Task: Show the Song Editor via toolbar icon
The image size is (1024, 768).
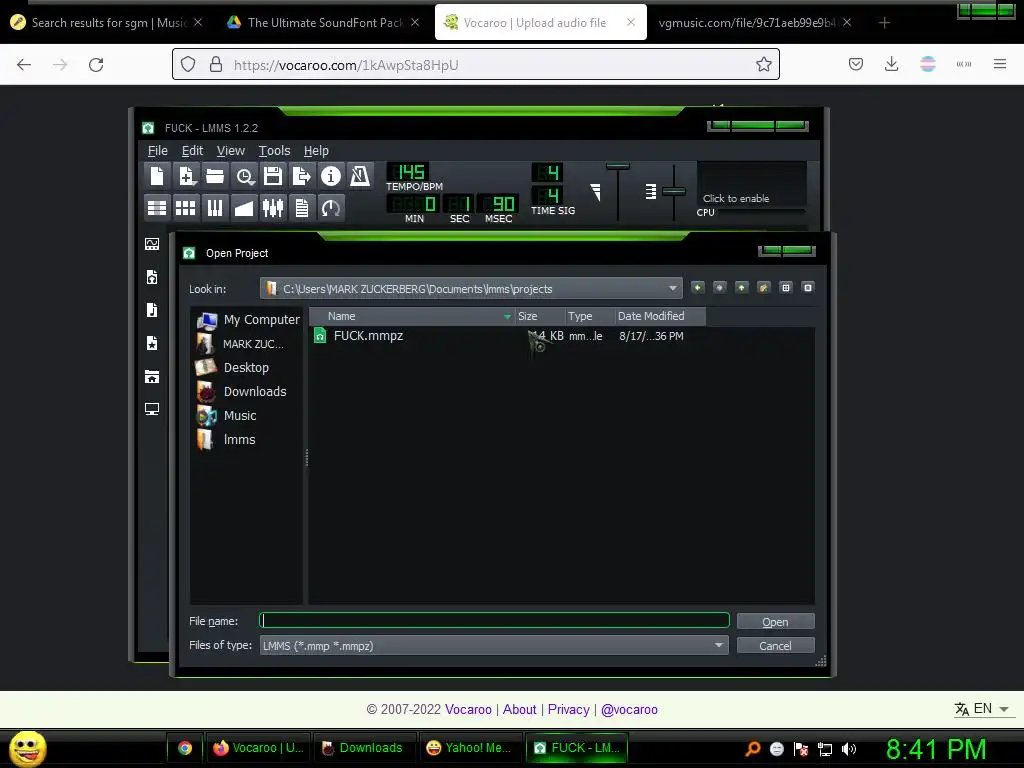Action: click(157, 208)
